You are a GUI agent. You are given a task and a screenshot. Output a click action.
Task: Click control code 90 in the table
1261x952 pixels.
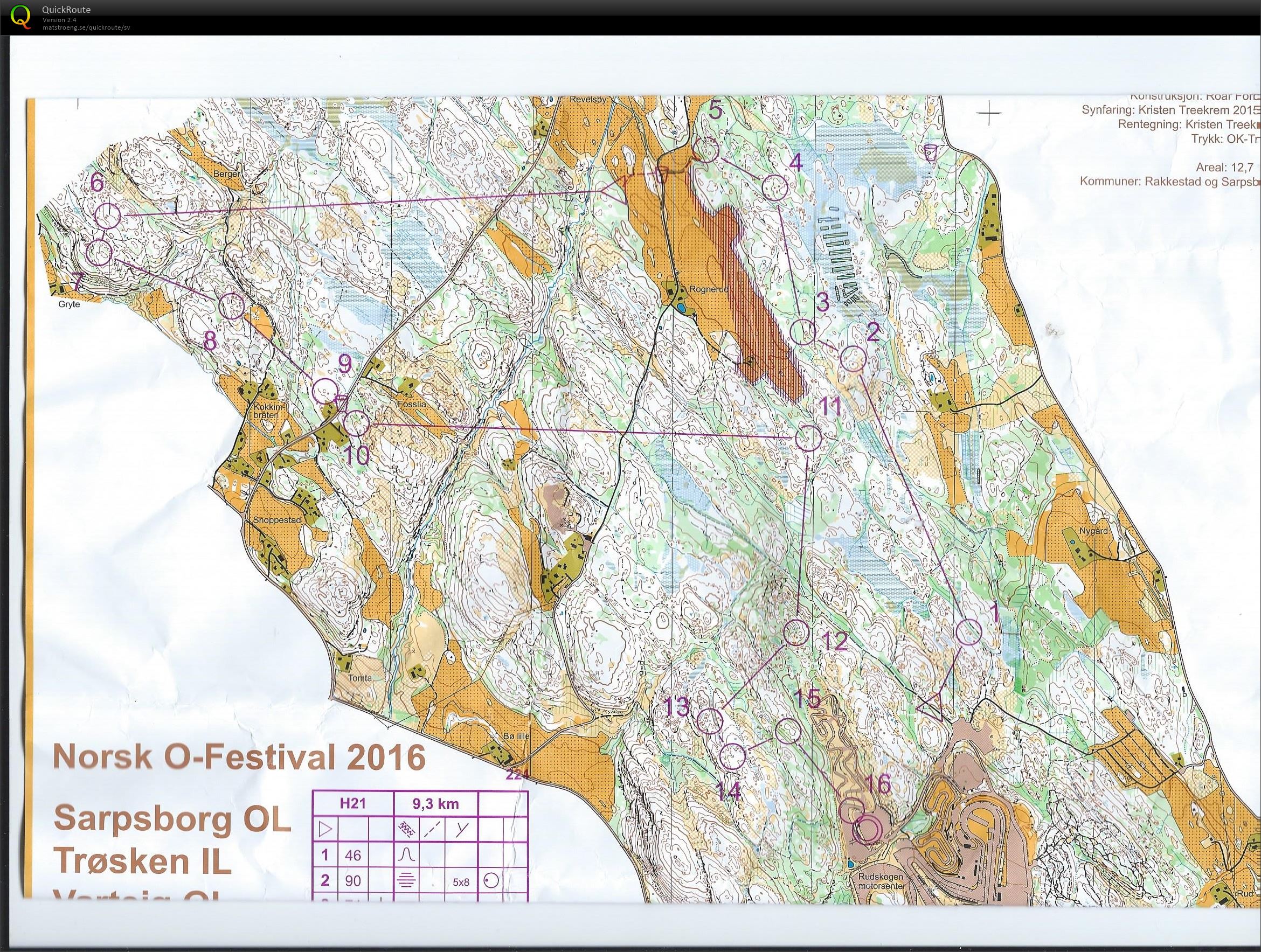[353, 881]
